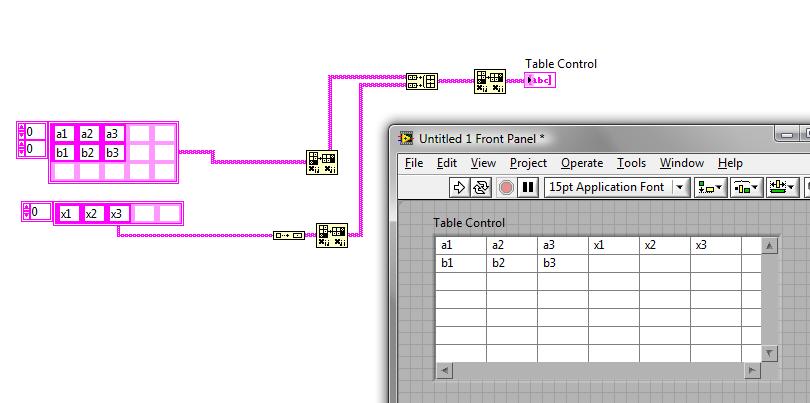810x403 pixels.
Task: Select the Transpose 2D Array node near Table Control
Action: [x=490, y=81]
